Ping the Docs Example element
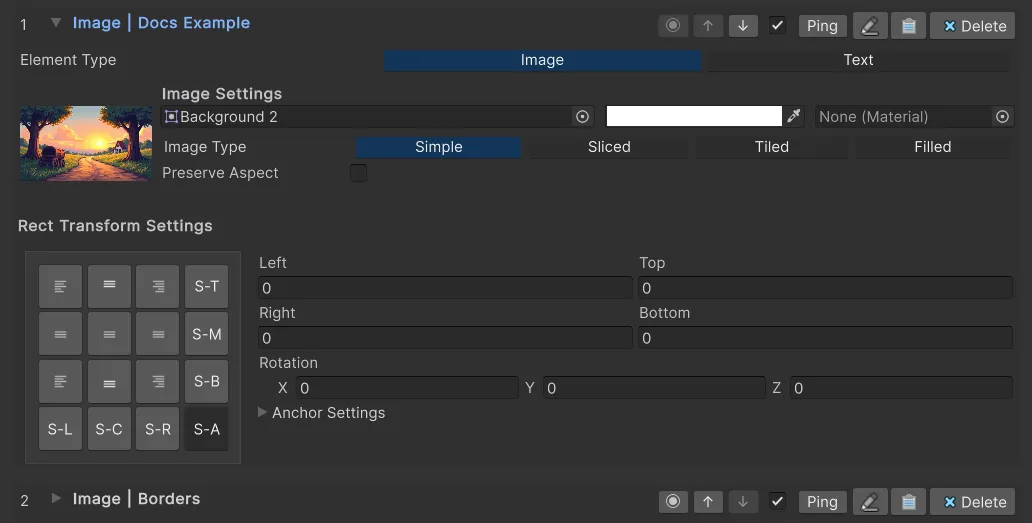The height and width of the screenshot is (523, 1032). pyautogui.click(x=822, y=26)
